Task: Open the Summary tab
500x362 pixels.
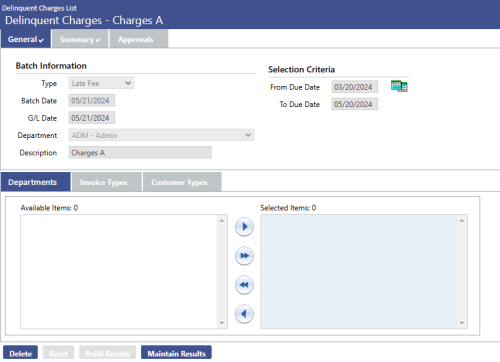Action: point(80,39)
